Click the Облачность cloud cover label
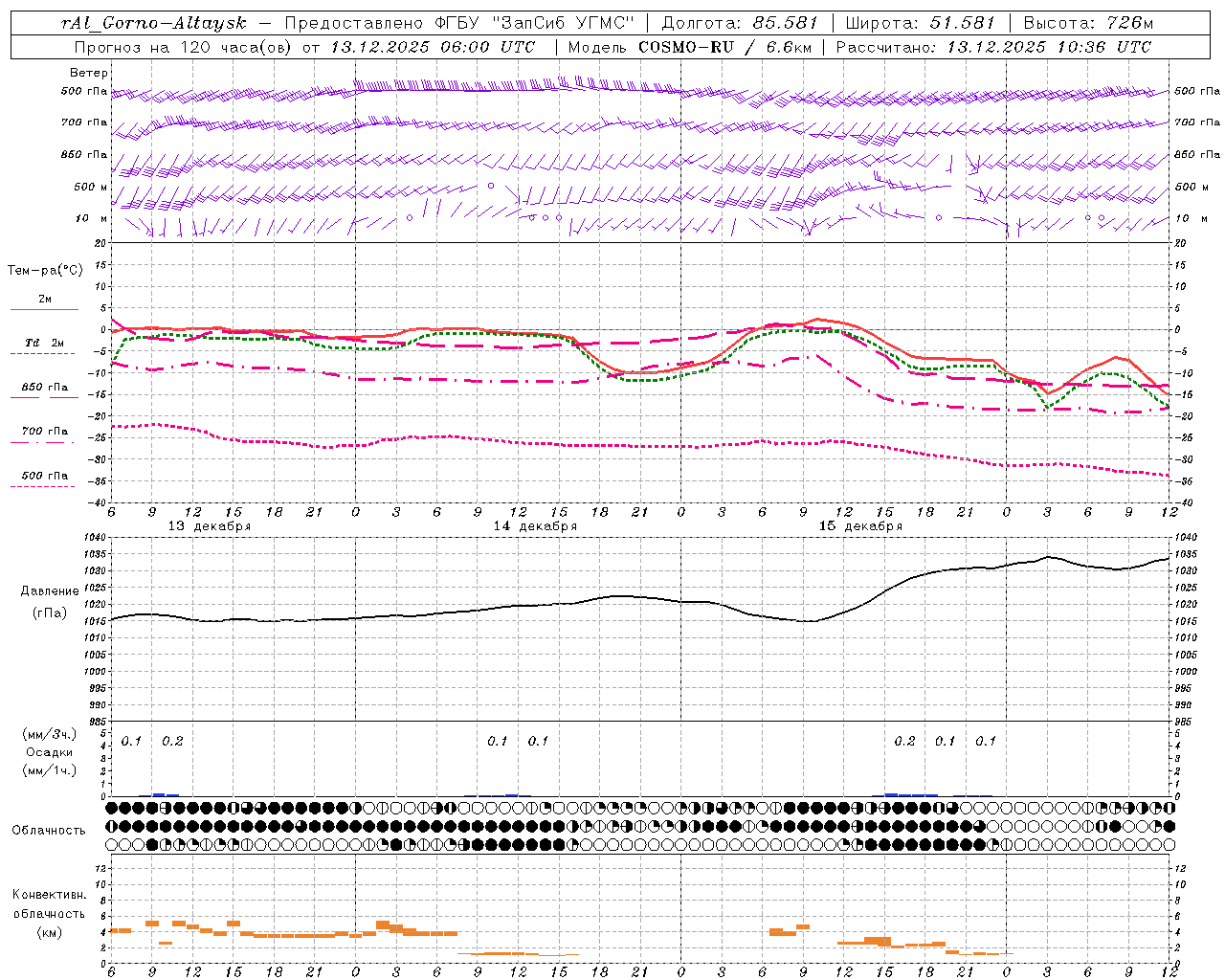 [49, 831]
